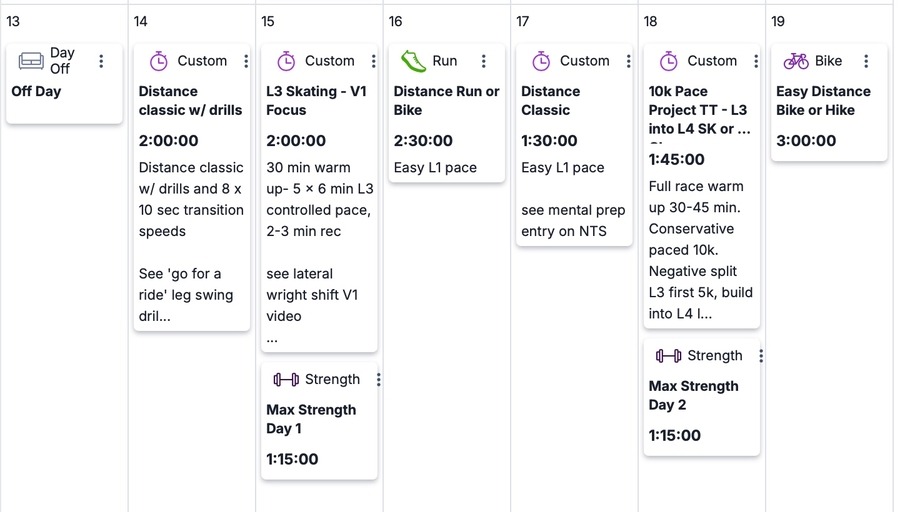Click the couch icon on Off Day

click(x=31, y=61)
